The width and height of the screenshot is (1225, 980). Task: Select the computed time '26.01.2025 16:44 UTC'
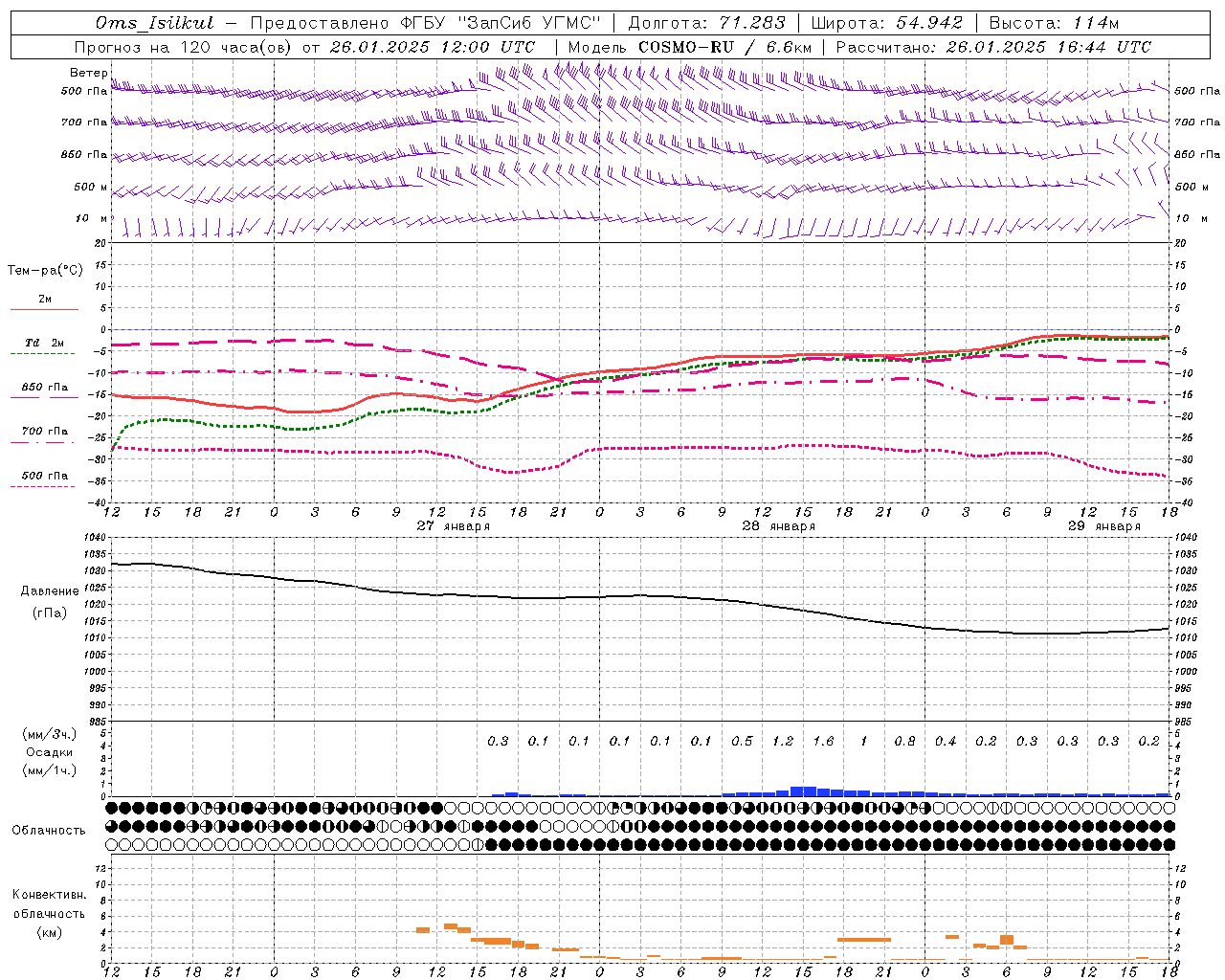pos(1048,47)
